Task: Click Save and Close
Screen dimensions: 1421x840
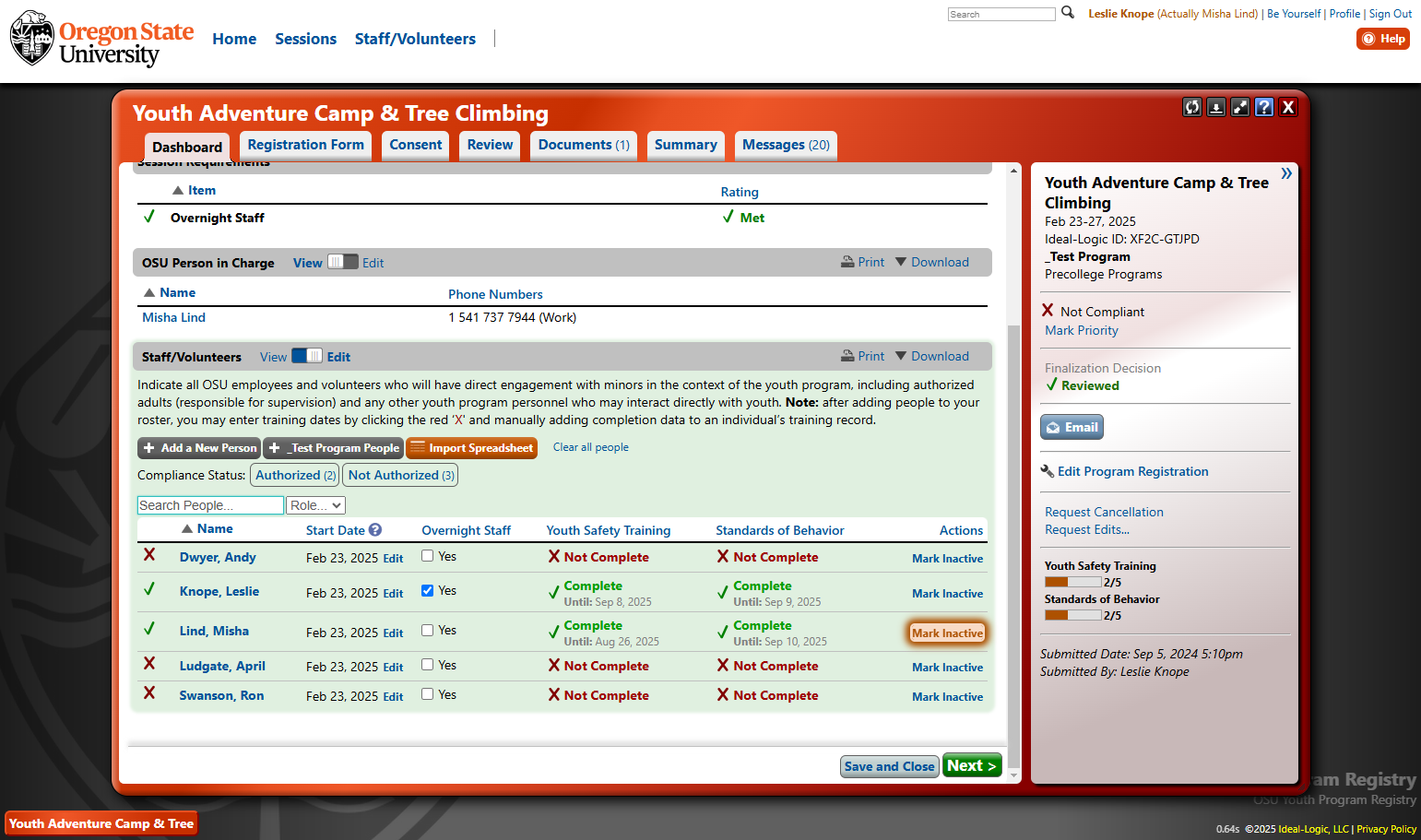Action: [890, 766]
